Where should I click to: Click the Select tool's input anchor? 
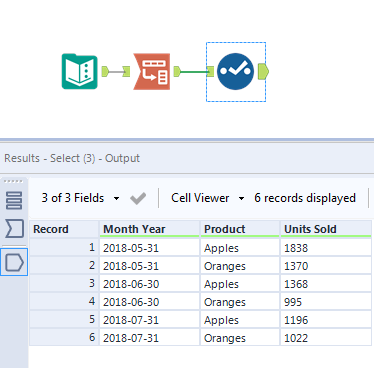click(210, 71)
